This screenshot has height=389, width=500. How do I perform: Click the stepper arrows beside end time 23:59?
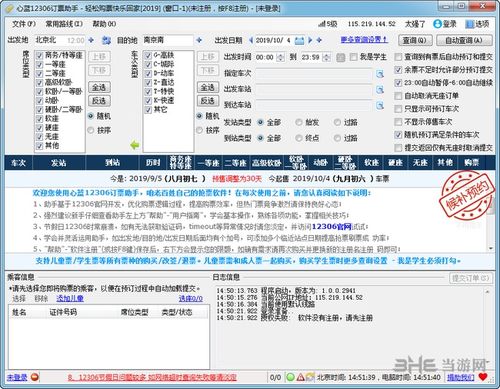pyautogui.click(x=327, y=57)
